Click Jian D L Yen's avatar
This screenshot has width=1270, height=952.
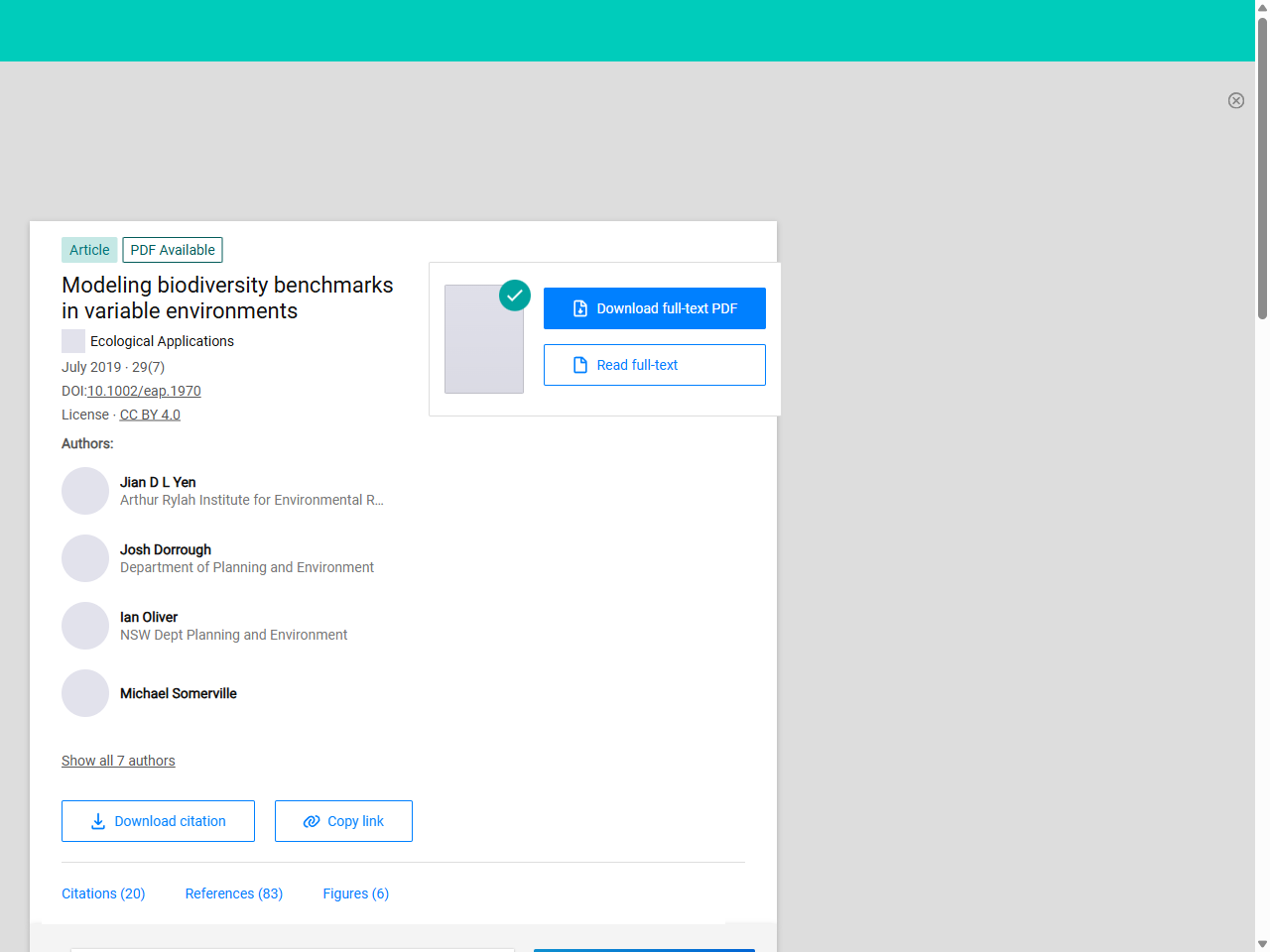tap(85, 491)
